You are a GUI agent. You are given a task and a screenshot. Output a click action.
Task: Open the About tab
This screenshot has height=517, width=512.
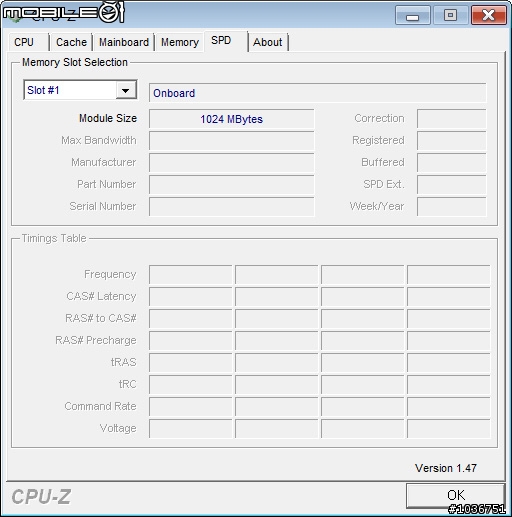(268, 42)
